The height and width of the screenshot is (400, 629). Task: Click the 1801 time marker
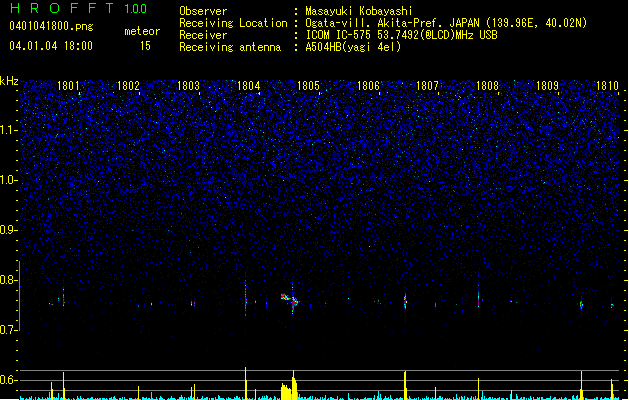point(68,86)
